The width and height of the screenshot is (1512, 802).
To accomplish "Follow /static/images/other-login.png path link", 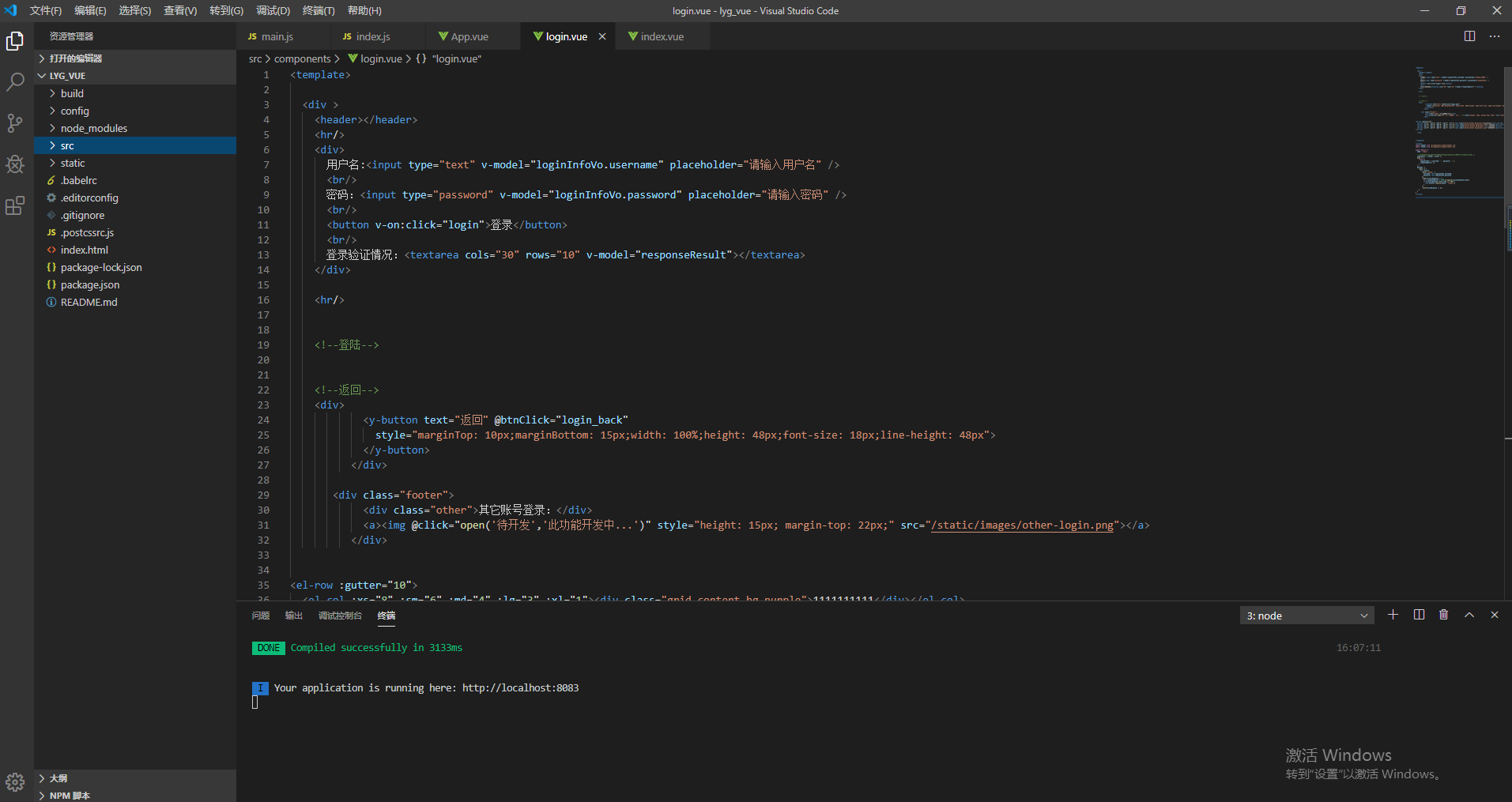I will point(1023,525).
